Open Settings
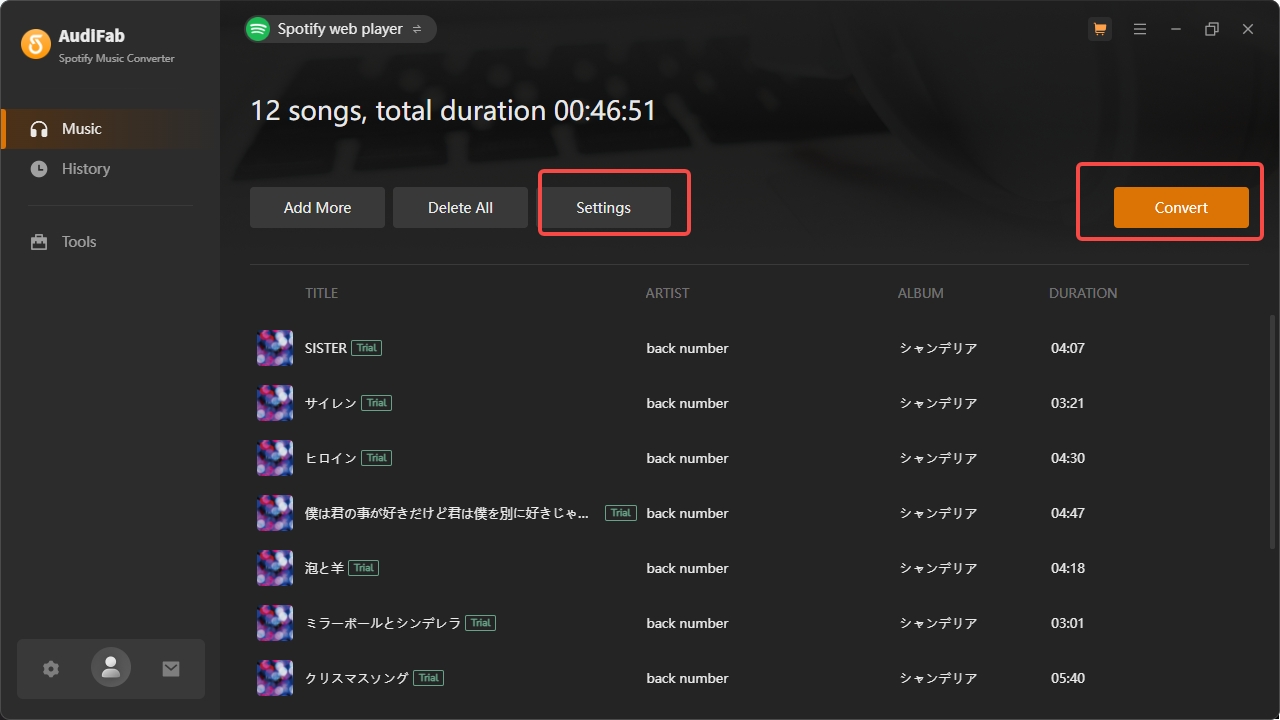The image size is (1280, 720). coord(603,207)
